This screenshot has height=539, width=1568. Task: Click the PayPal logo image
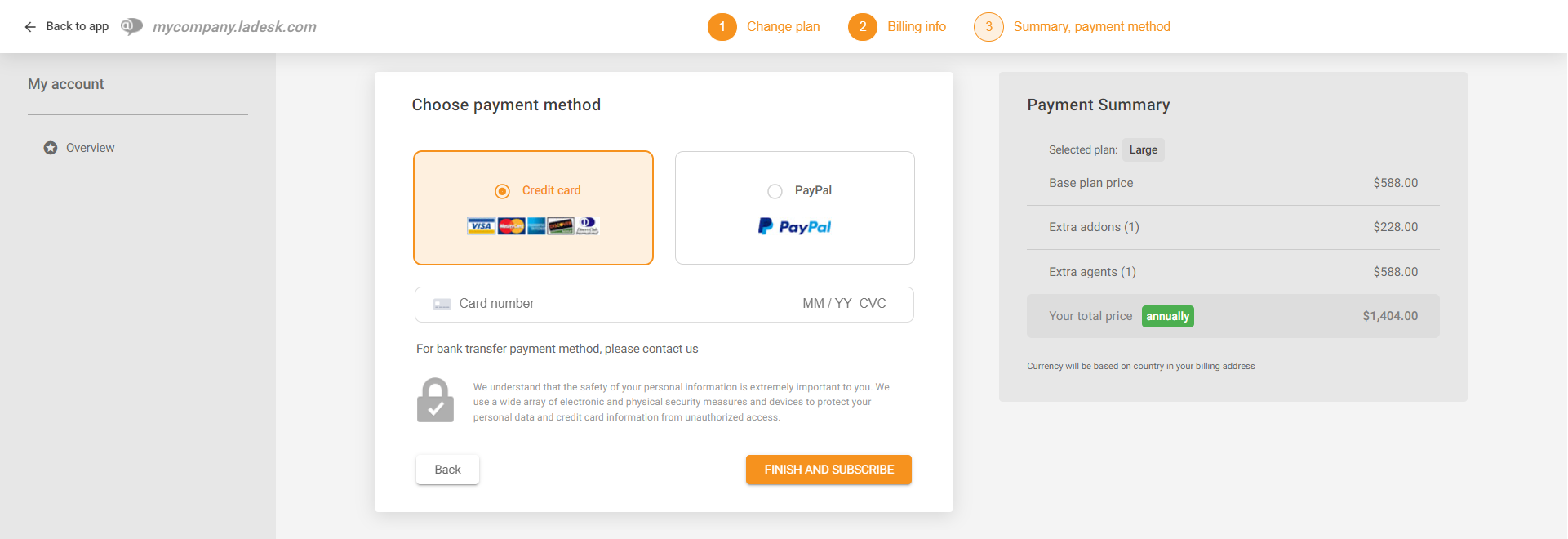click(794, 226)
